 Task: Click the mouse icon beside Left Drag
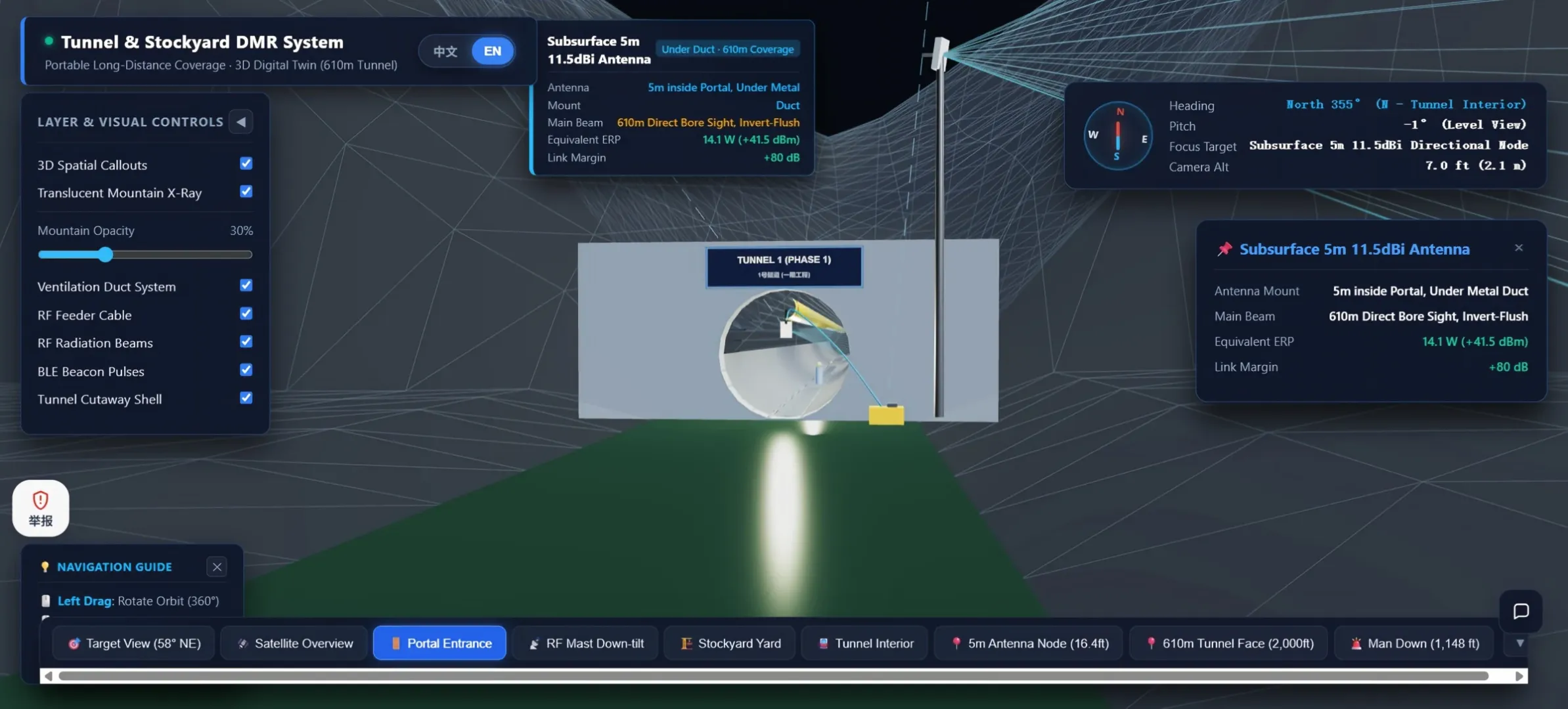pos(46,601)
